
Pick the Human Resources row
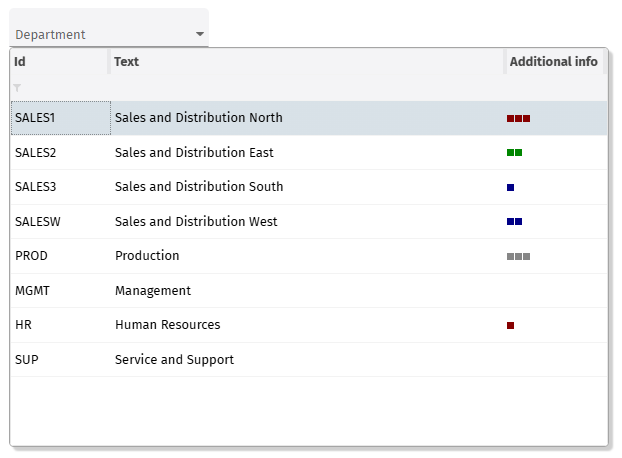(x=167, y=325)
